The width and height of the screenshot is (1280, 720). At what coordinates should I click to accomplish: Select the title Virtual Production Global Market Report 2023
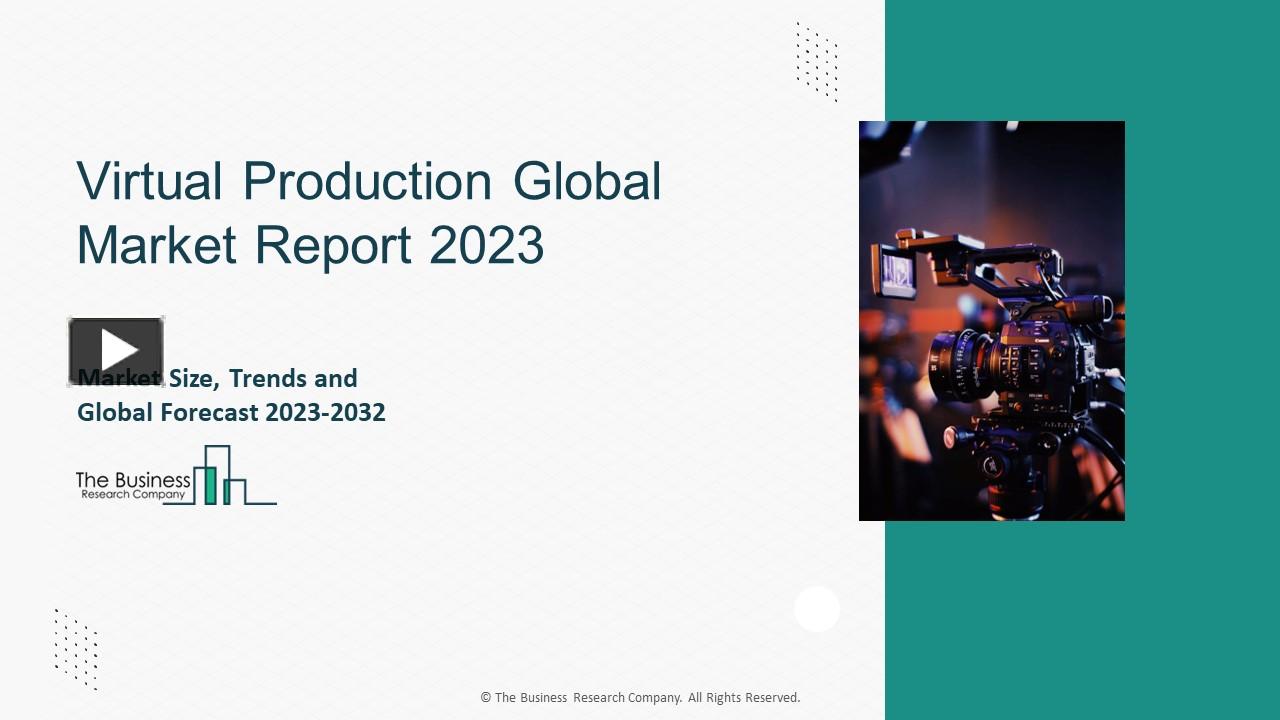point(368,212)
